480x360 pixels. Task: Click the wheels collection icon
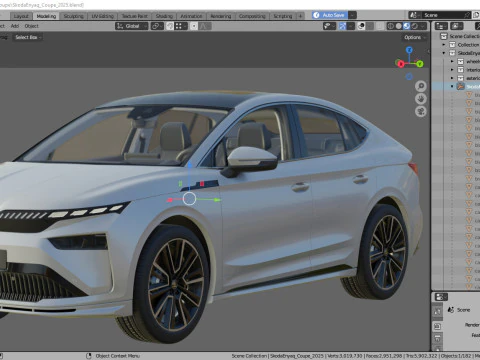click(x=460, y=61)
